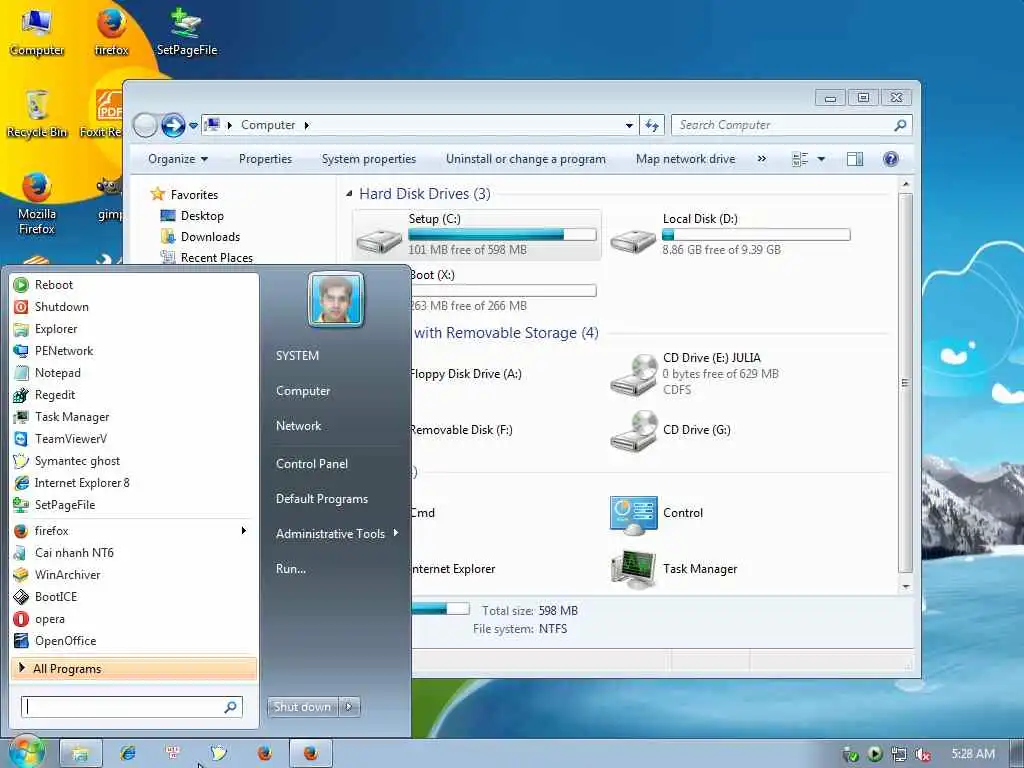Open the shut down options arrow

[349, 707]
